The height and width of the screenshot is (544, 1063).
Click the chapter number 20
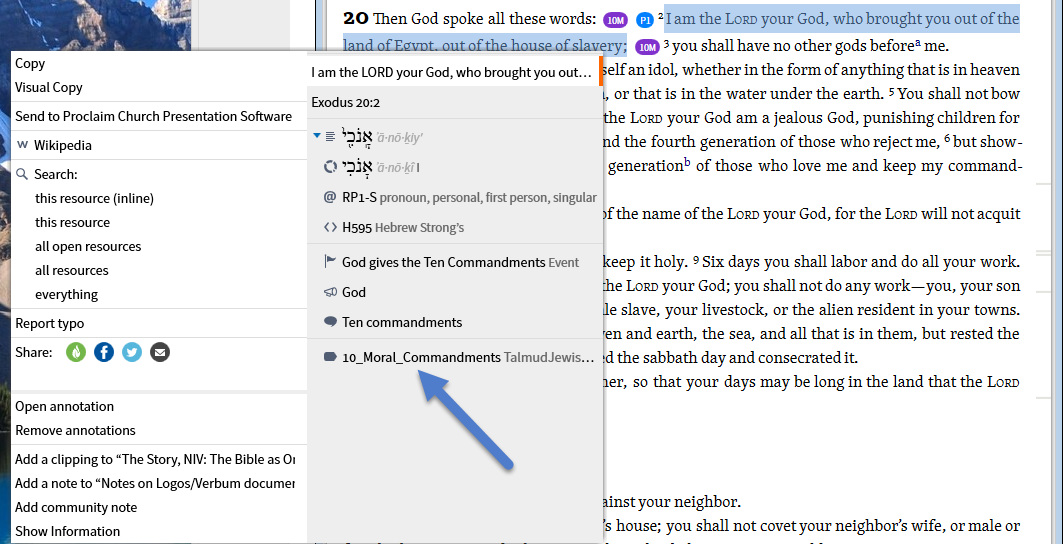[355, 18]
